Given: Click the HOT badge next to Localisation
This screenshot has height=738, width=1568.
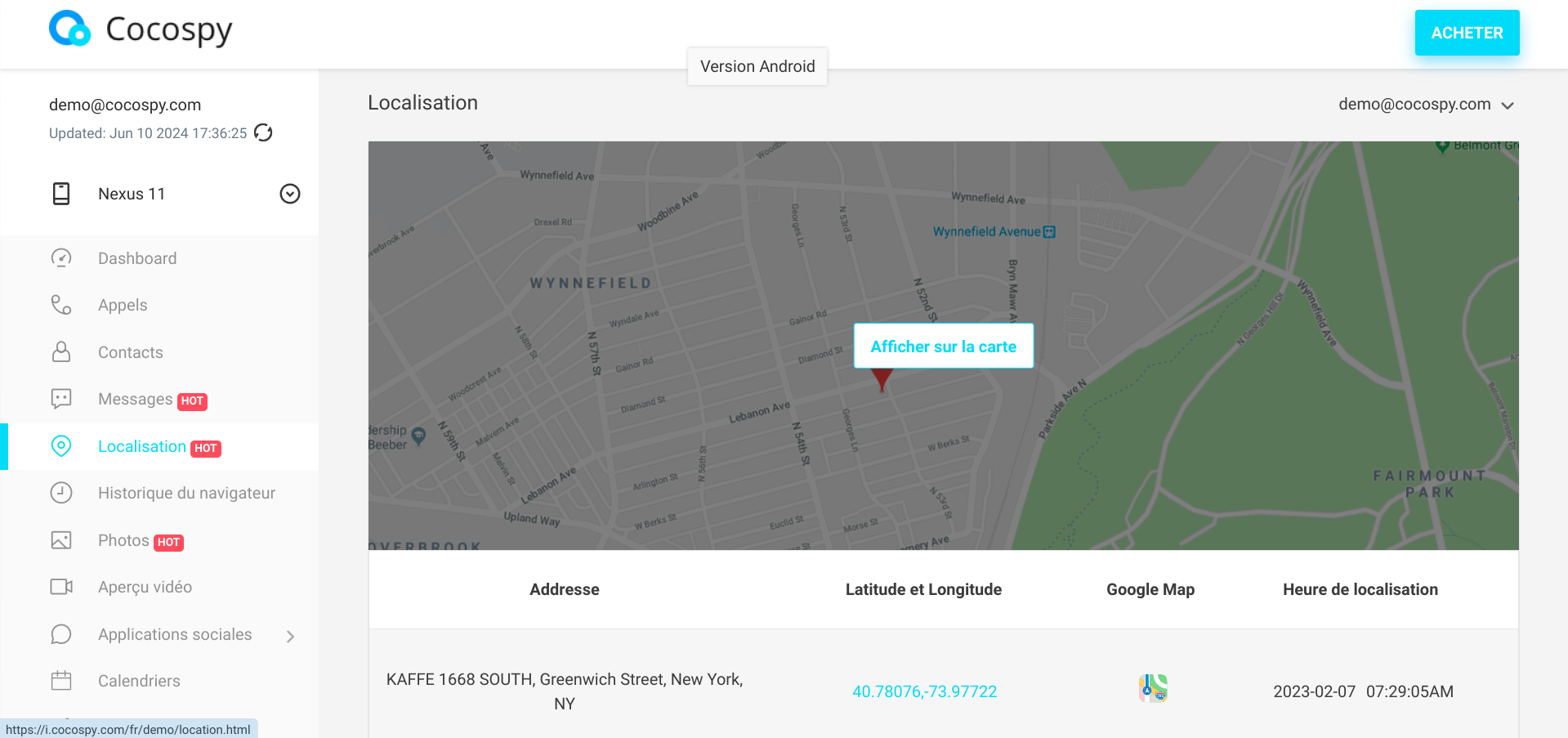Looking at the screenshot, I should 206,448.
